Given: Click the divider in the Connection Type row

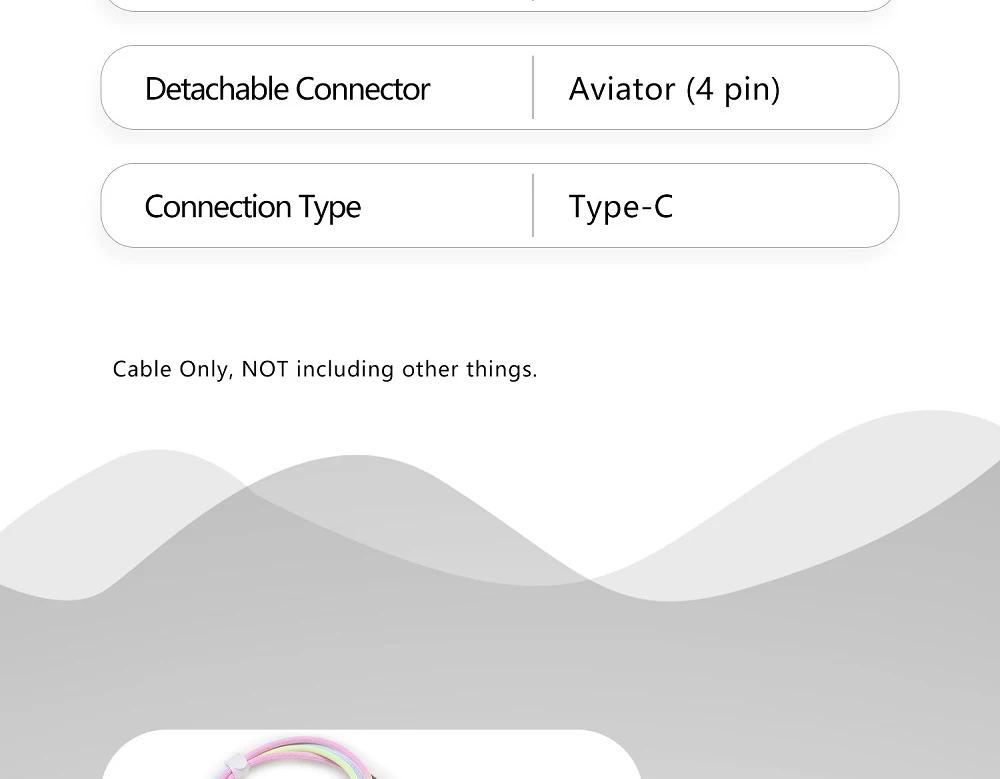Looking at the screenshot, I should pyautogui.click(x=533, y=206).
